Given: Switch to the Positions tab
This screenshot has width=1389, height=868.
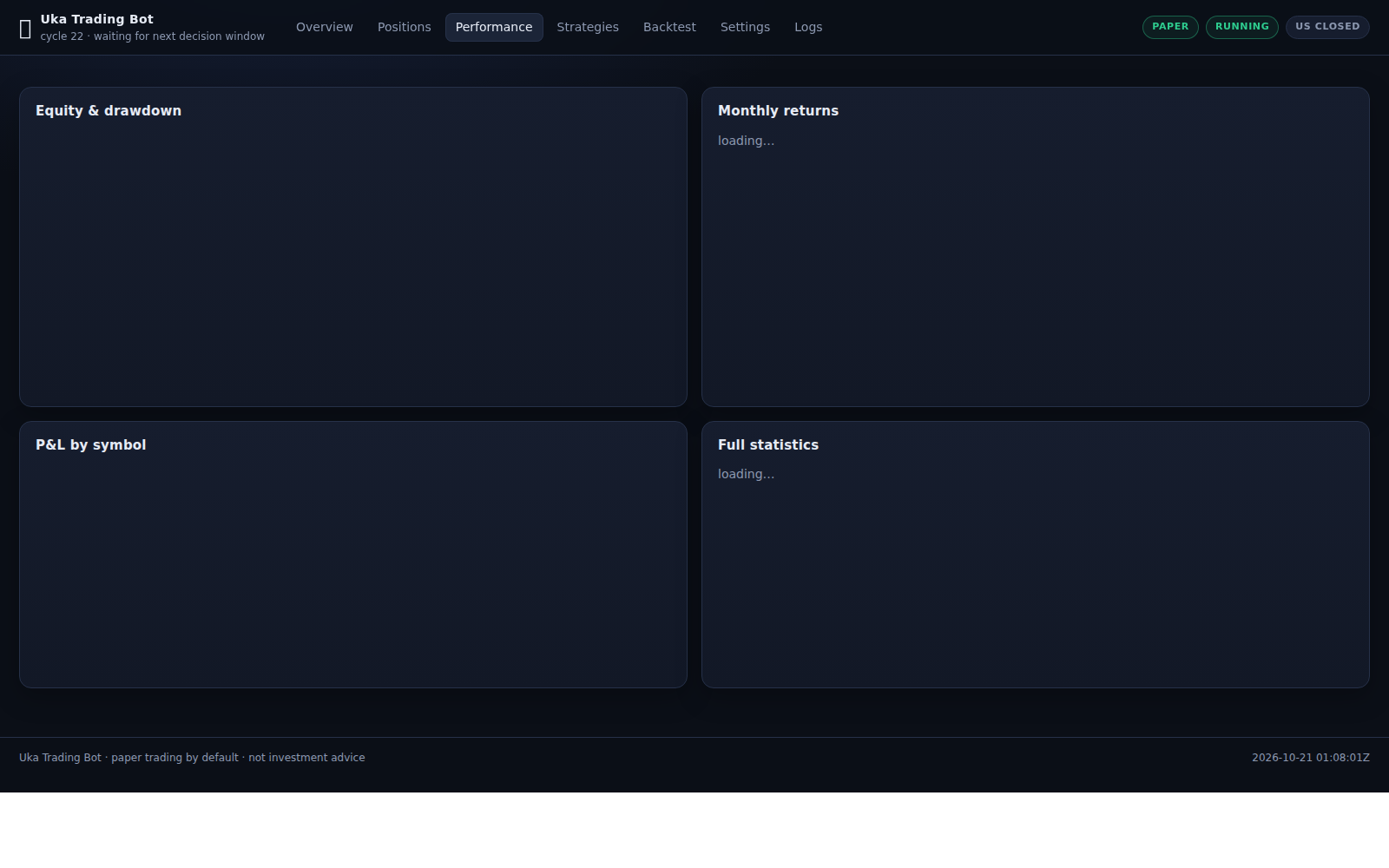Looking at the screenshot, I should [405, 27].
